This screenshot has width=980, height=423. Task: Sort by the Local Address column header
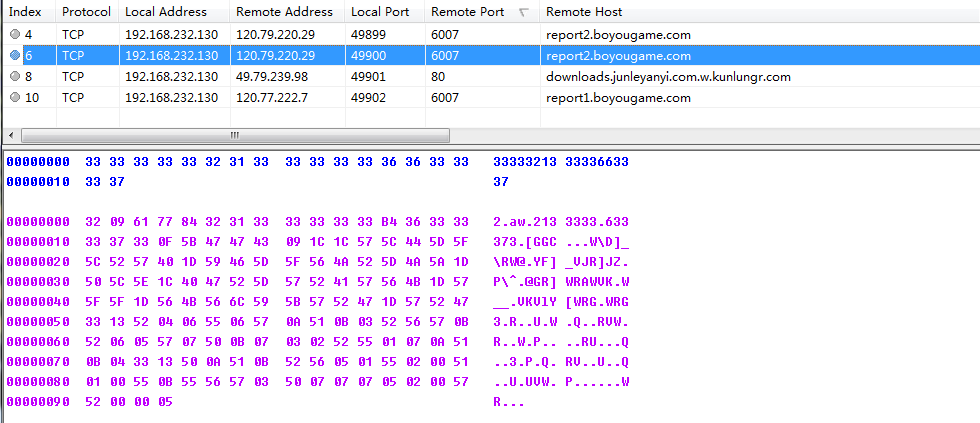point(174,11)
